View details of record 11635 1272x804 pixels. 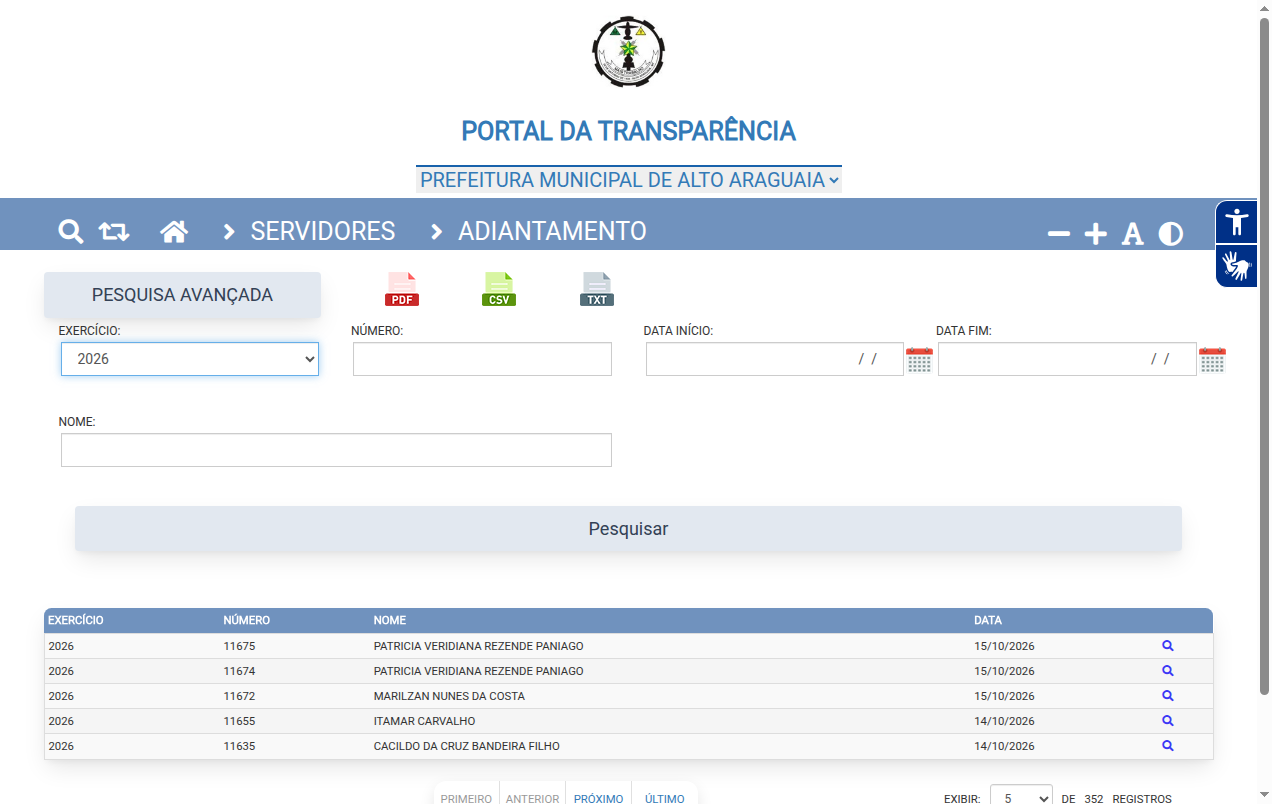click(1168, 746)
